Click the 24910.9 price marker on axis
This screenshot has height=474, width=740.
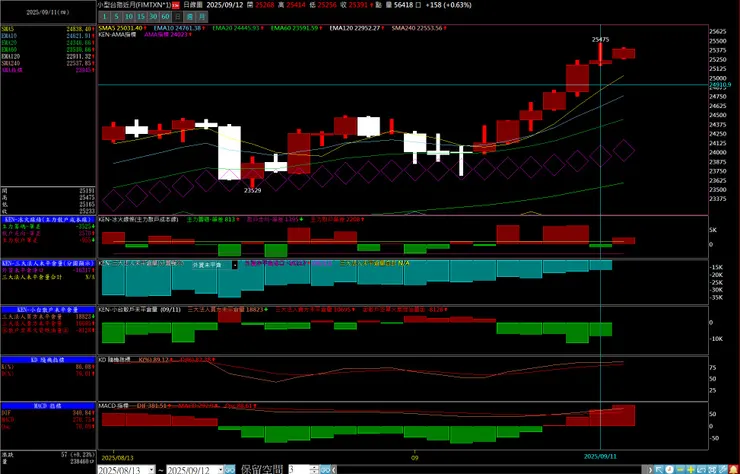pos(720,85)
